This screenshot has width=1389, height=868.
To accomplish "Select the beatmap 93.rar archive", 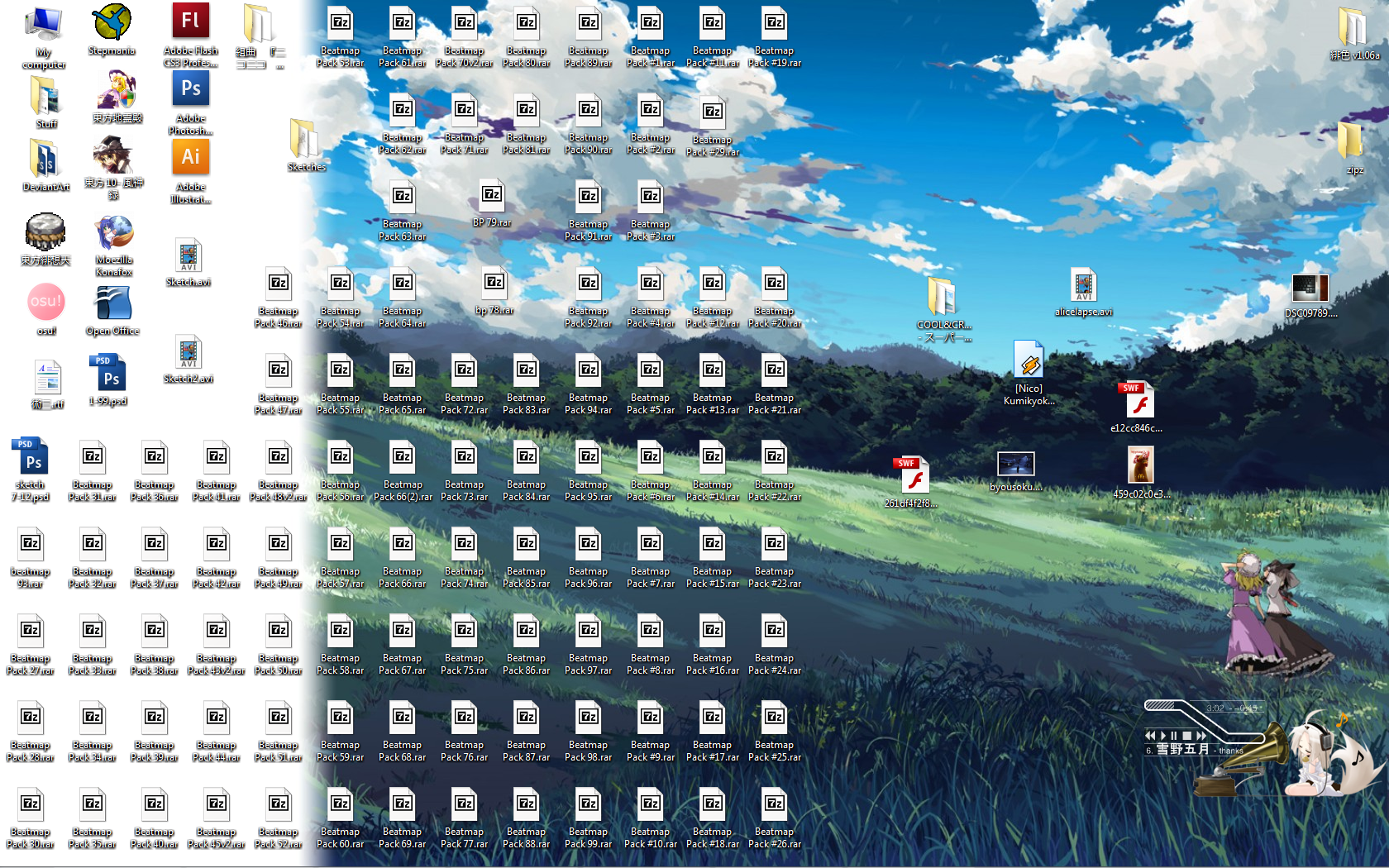I will pos(31,558).
